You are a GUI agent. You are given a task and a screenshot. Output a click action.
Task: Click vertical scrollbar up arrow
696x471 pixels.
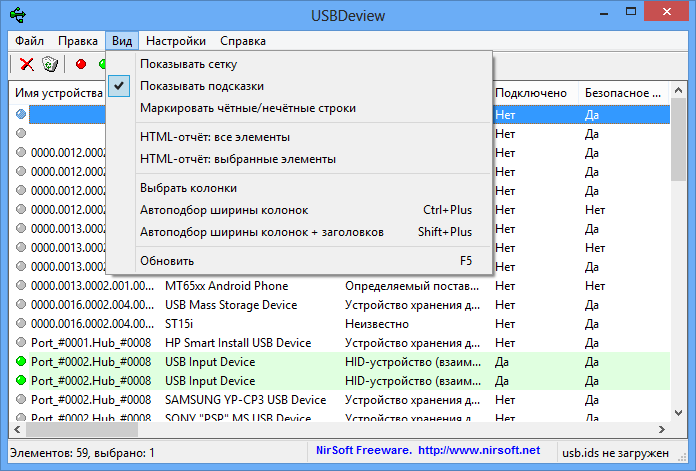pos(678,91)
